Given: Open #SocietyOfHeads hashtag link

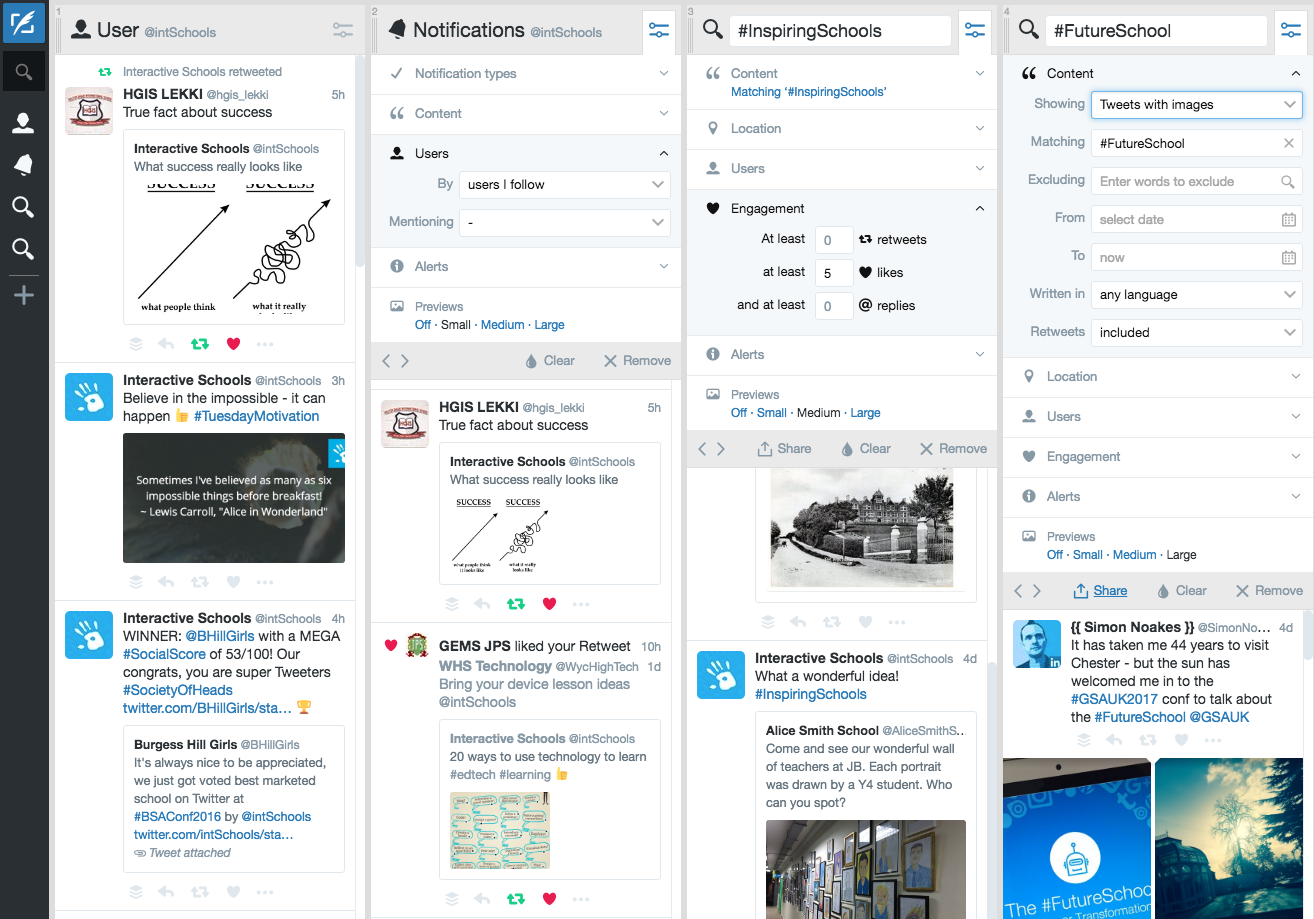Looking at the screenshot, I should pos(178,690).
